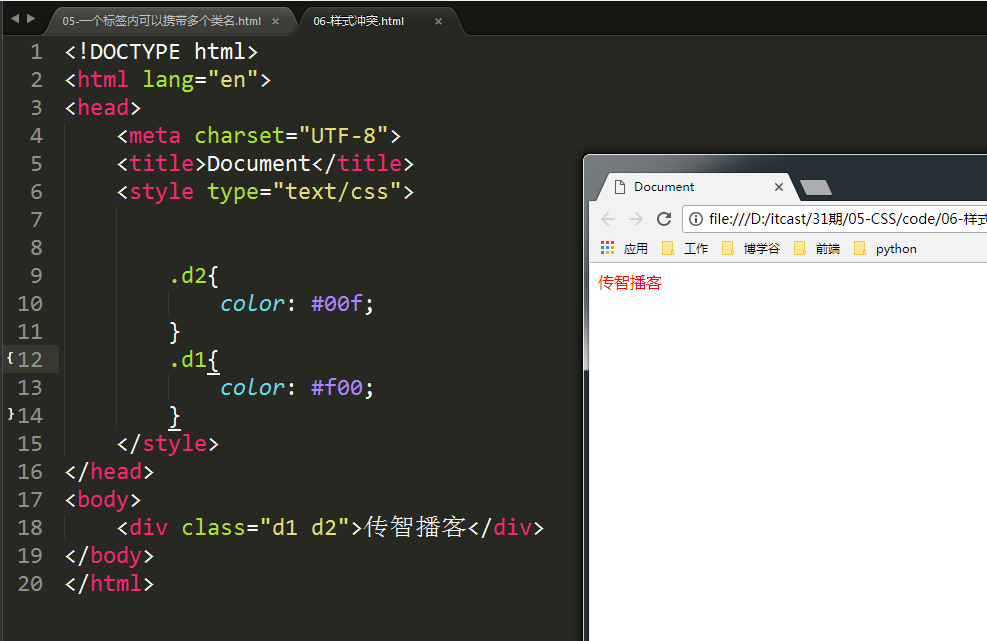Click the closing </style> tag
This screenshot has width=987, height=641.
pyautogui.click(x=167, y=444)
